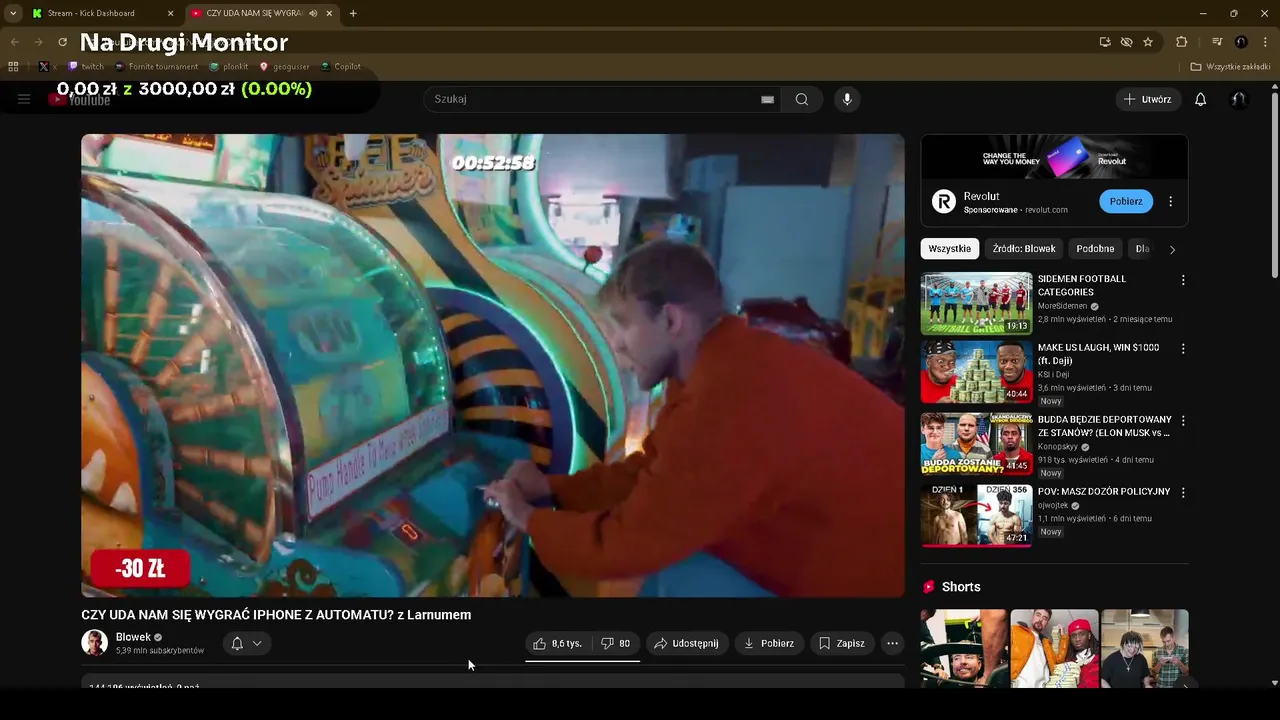Open options for BUDDA BĘDZIE DEPORTOWANY video

point(1183,421)
